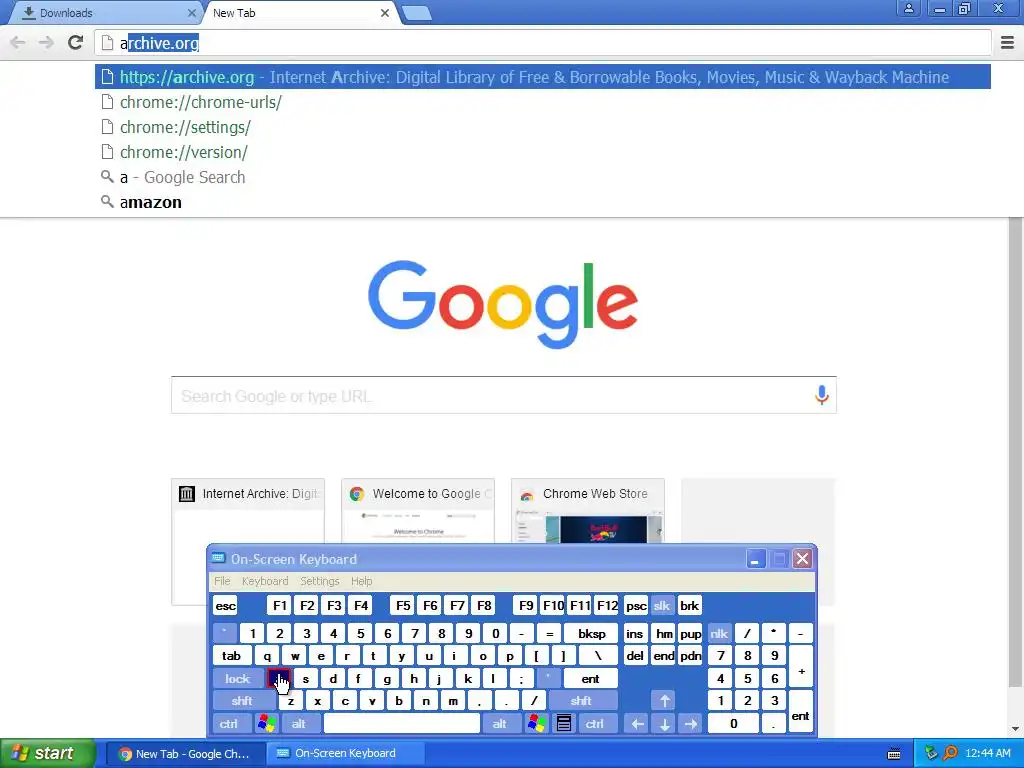Click the application menu key icon
Screen dimensions: 1024x768
(564, 724)
